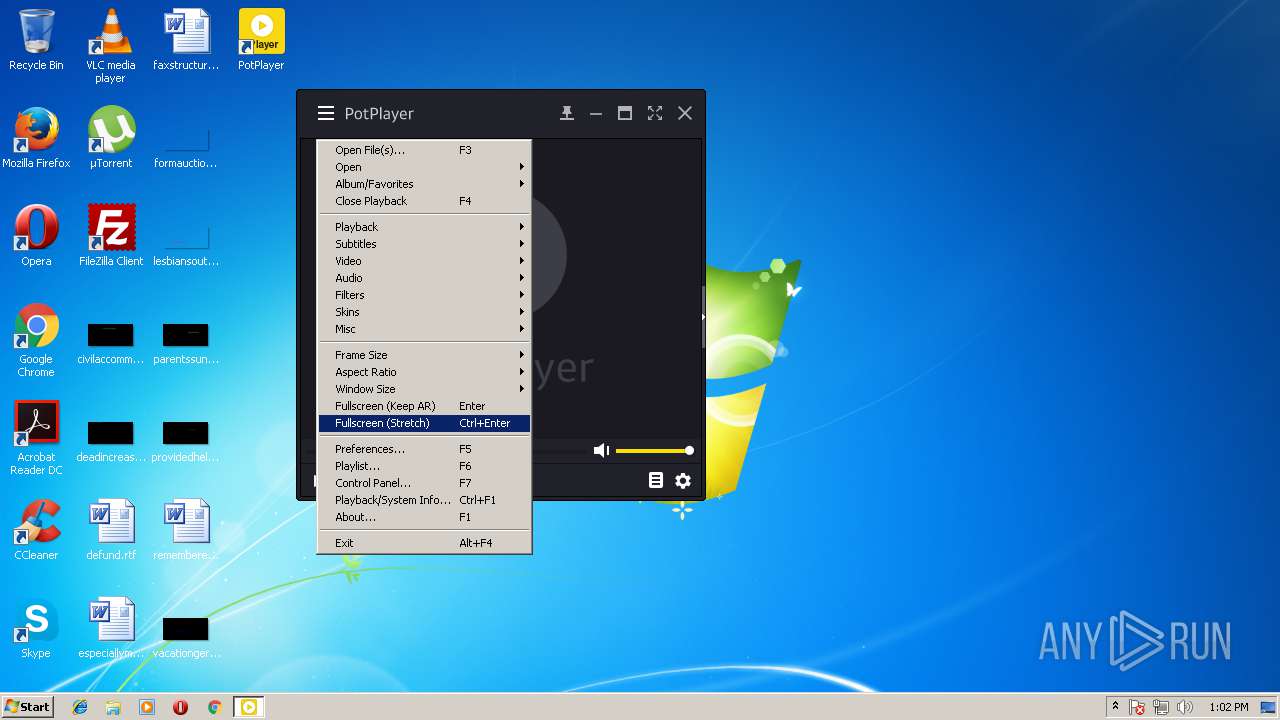Screen dimensions: 1280x720
Task: Launch Skype from the desktop
Action: coord(36,628)
